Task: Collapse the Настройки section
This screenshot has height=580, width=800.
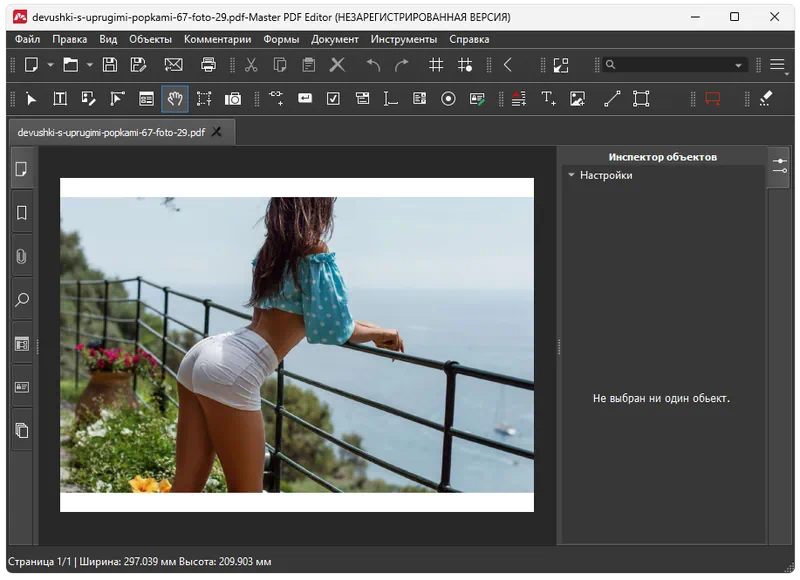Action: (x=571, y=175)
